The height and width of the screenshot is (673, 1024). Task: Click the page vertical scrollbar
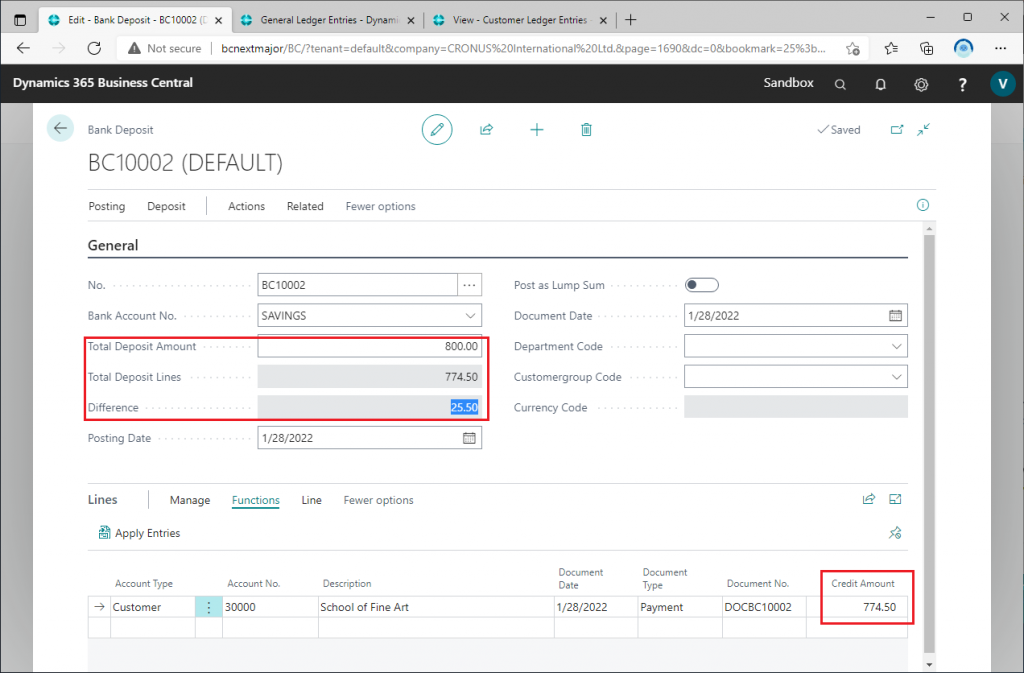(x=929, y=444)
